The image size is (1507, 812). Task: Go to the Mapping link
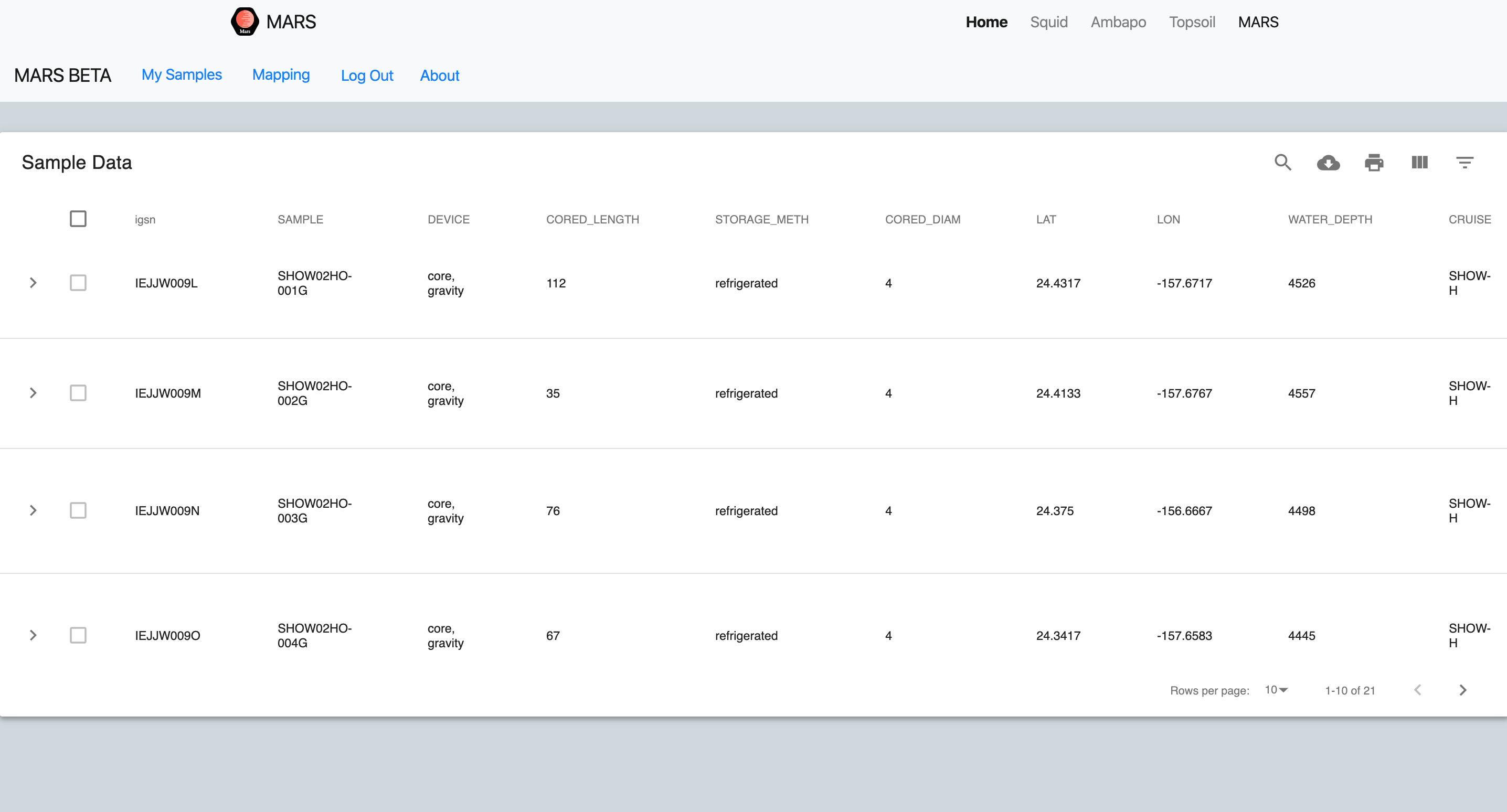point(281,75)
